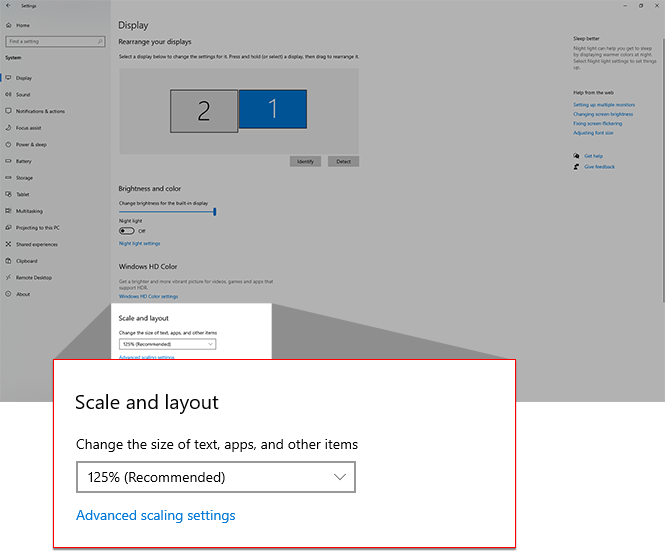Open the Night light settings link
This screenshot has height=553, width=665.
pyautogui.click(x=139, y=243)
